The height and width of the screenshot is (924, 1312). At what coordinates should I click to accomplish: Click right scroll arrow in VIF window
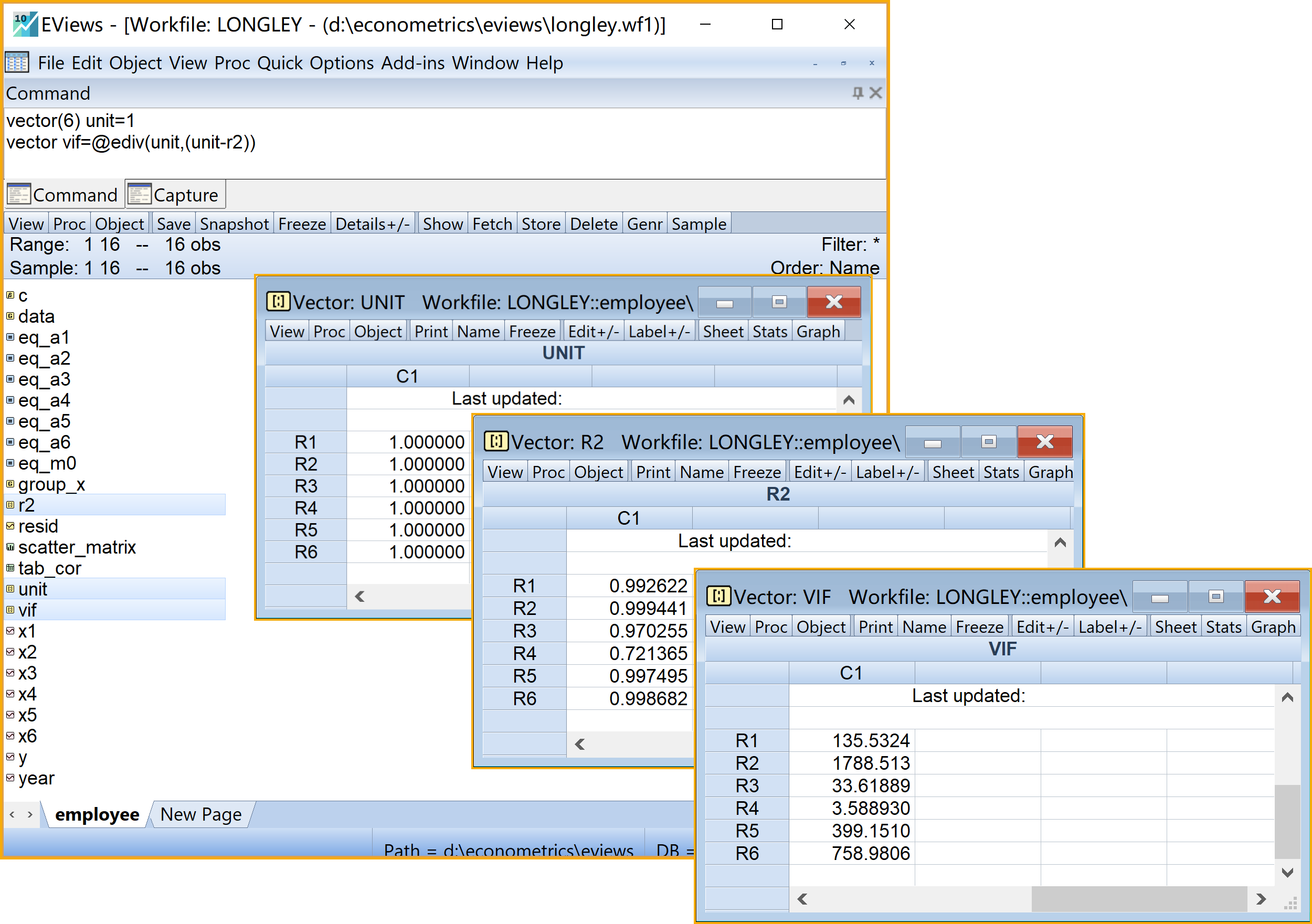[x=1261, y=899]
